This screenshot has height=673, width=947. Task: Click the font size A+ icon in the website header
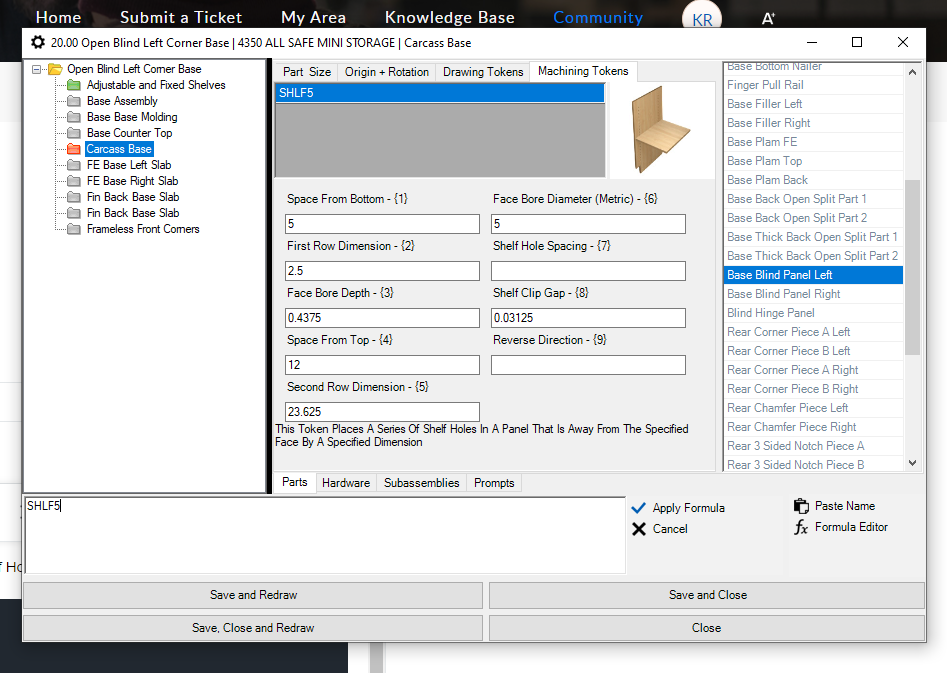(x=768, y=18)
